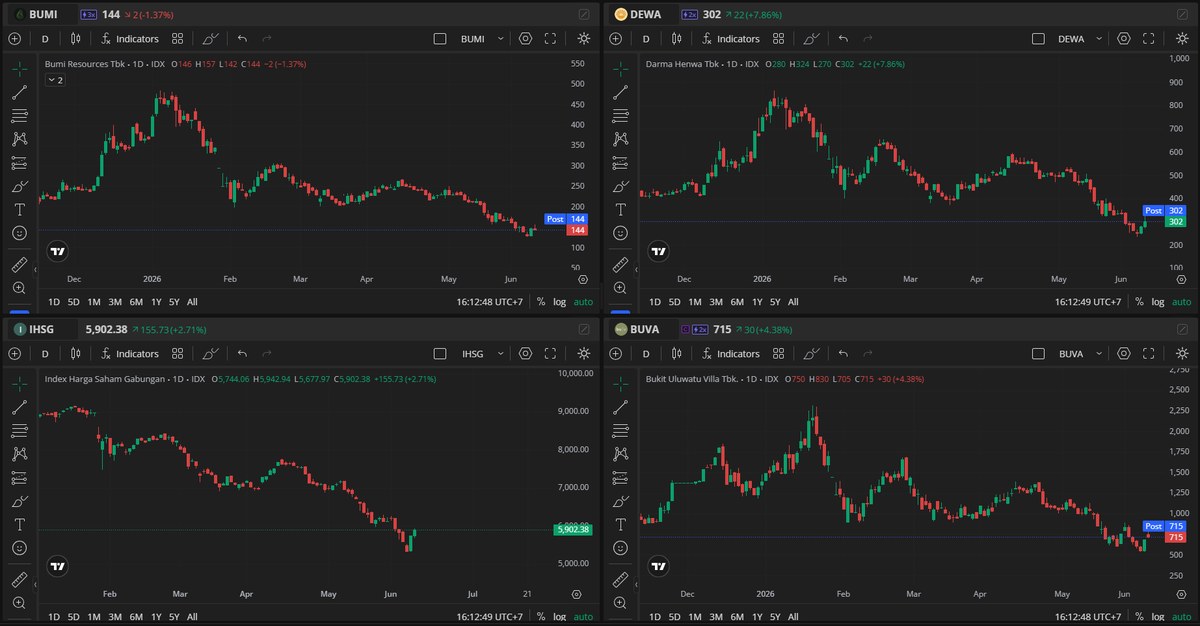
Task: Select 1D range in BUMI chart
Action: 54,302
